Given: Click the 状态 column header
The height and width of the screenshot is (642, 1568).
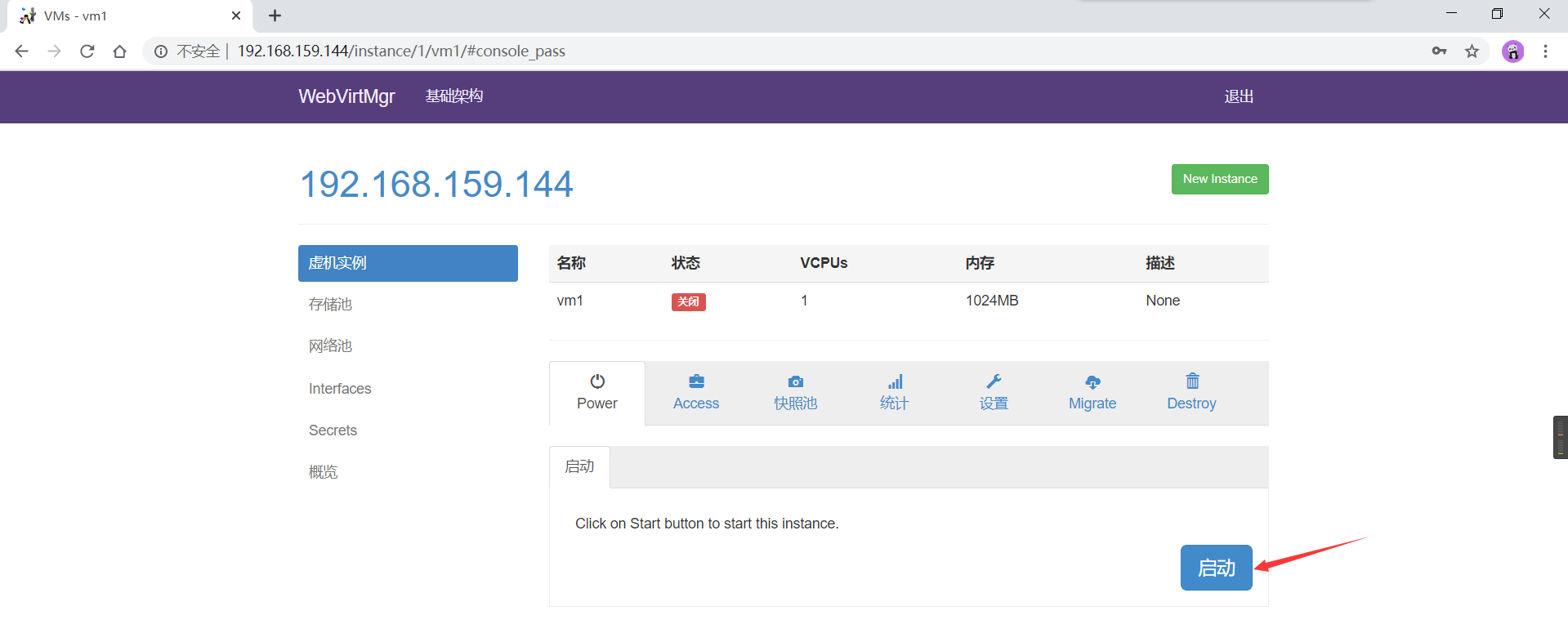Looking at the screenshot, I should click(x=686, y=263).
